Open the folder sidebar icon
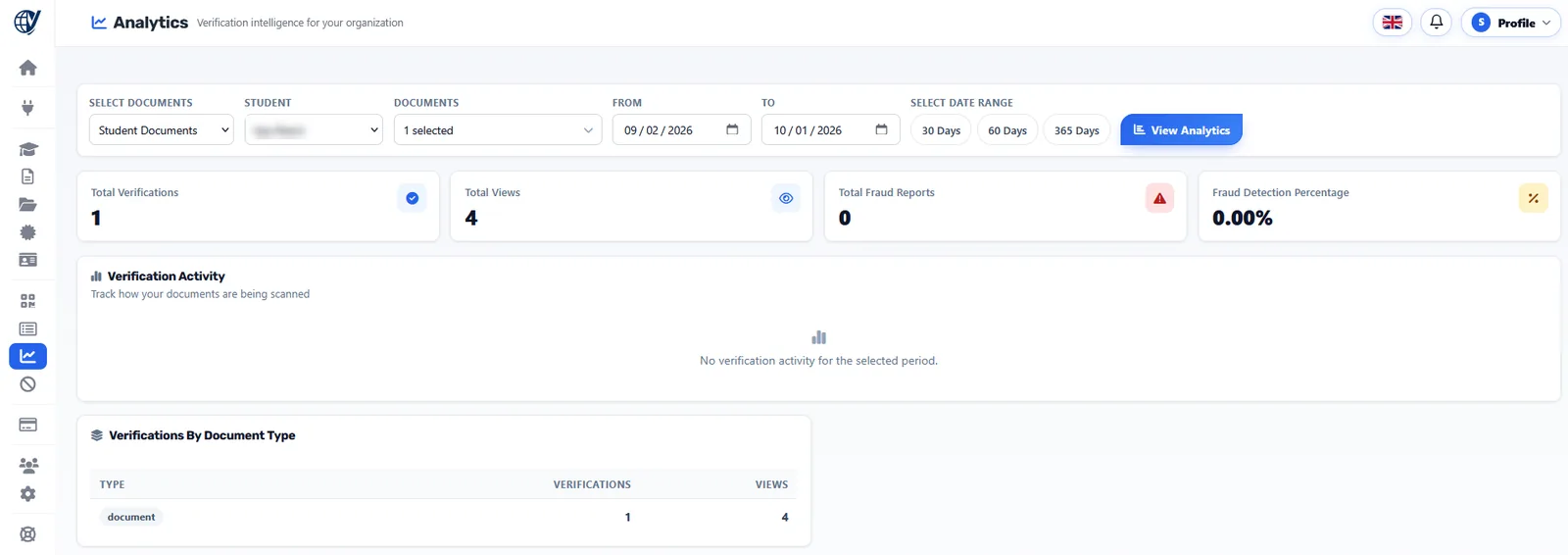1568x555 pixels. [27, 204]
